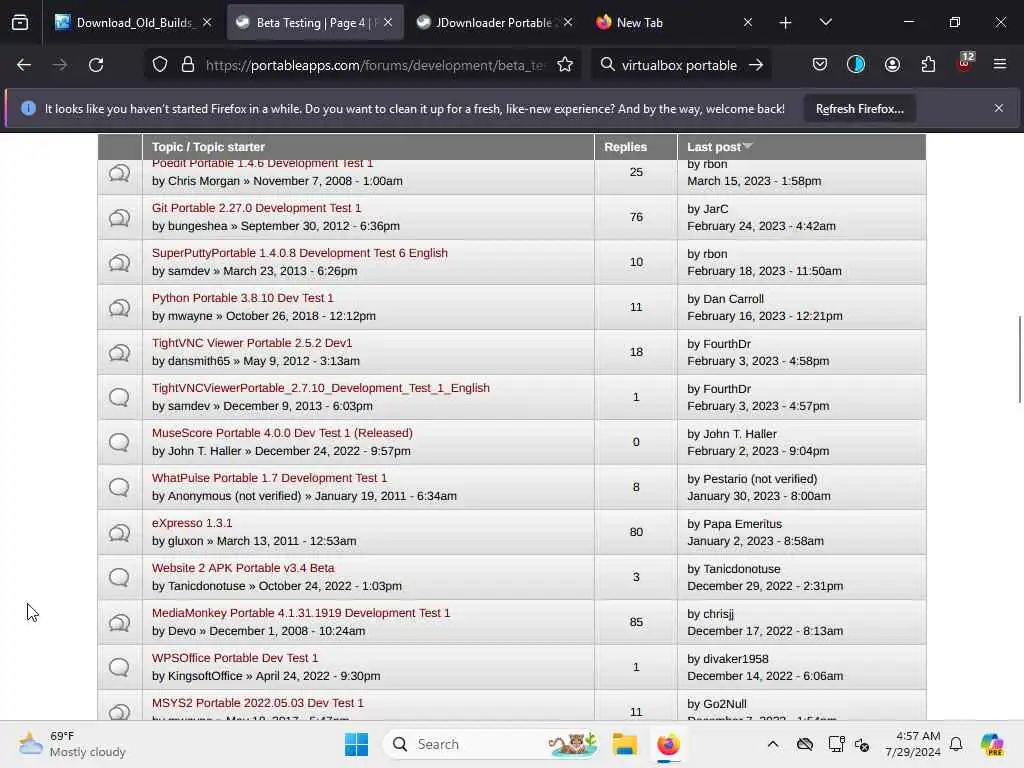
Task: Click the Topic / Topic starter header
Action: click(x=208, y=147)
